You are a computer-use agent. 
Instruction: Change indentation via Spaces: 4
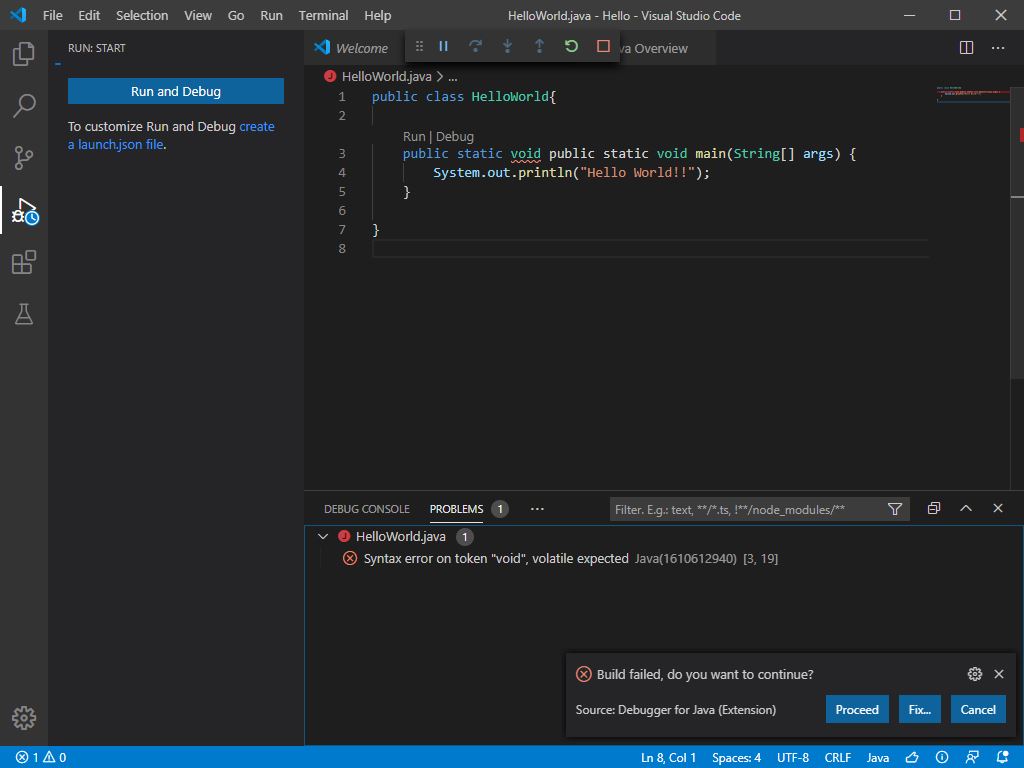point(736,758)
